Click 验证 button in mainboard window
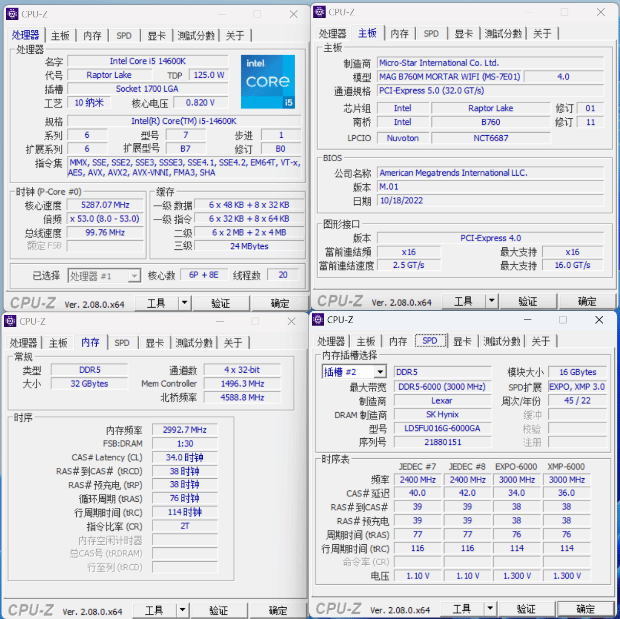Screen dimensions: 620x619 (527, 301)
